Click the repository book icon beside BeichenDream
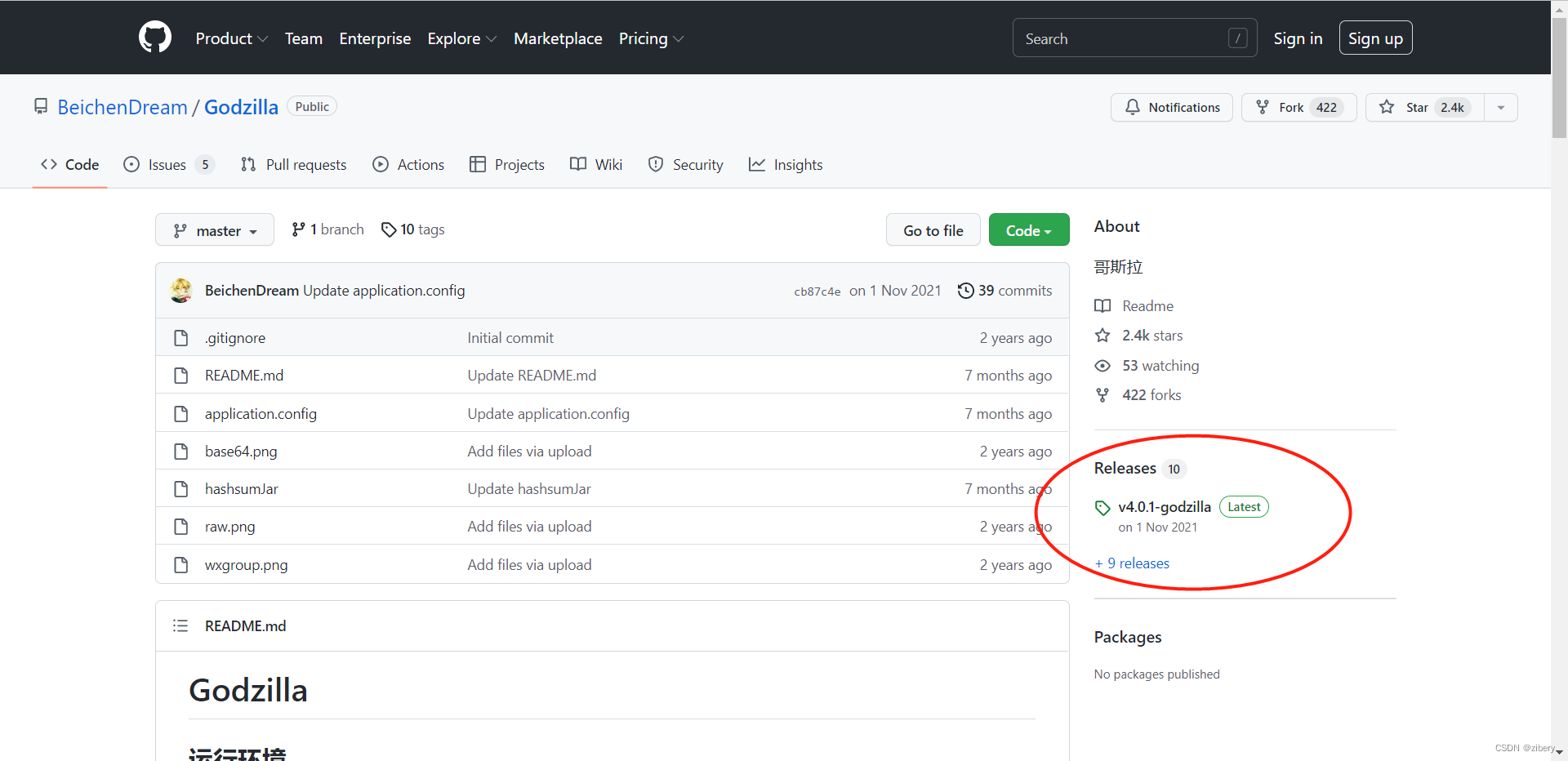Screen dimensions: 1568x761 point(41,107)
